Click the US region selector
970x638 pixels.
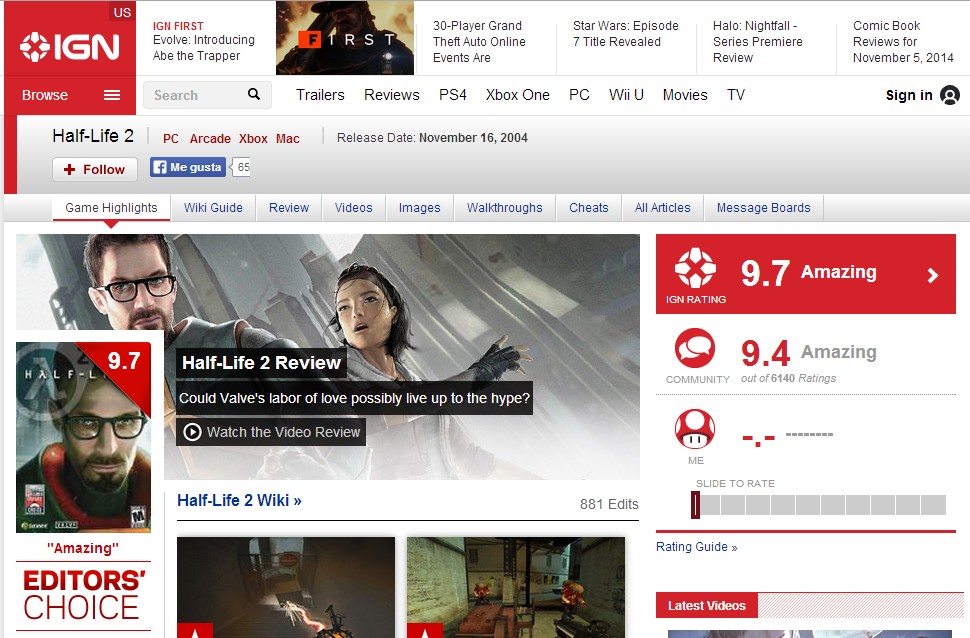pyautogui.click(x=122, y=12)
